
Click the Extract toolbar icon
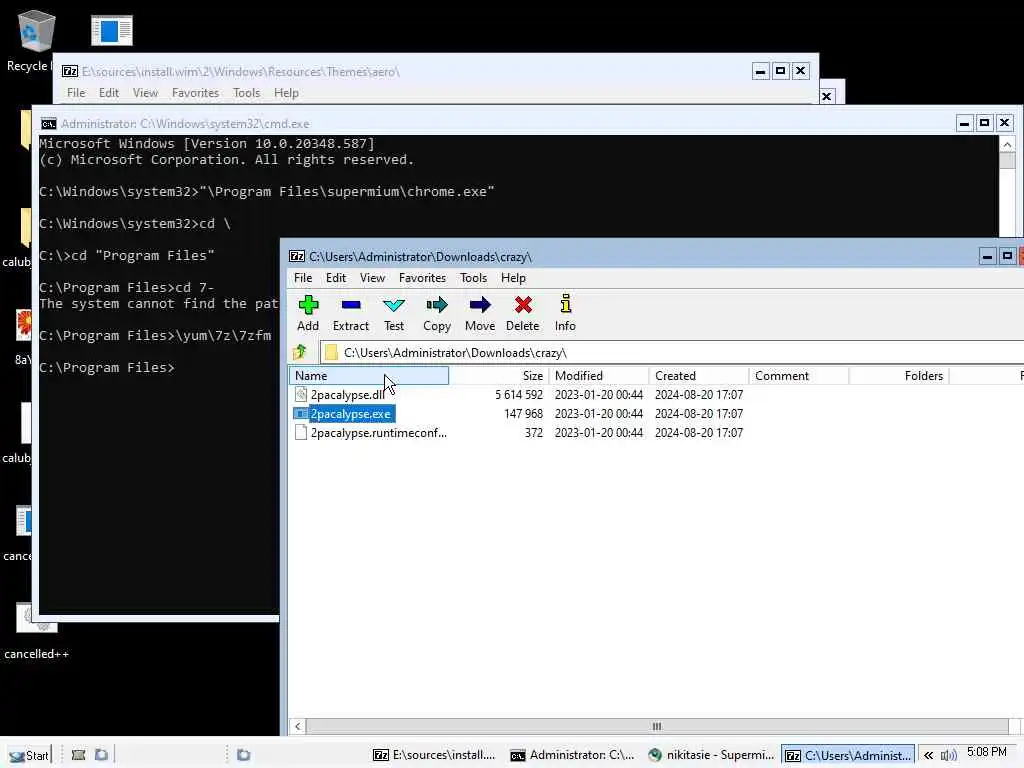(x=351, y=305)
